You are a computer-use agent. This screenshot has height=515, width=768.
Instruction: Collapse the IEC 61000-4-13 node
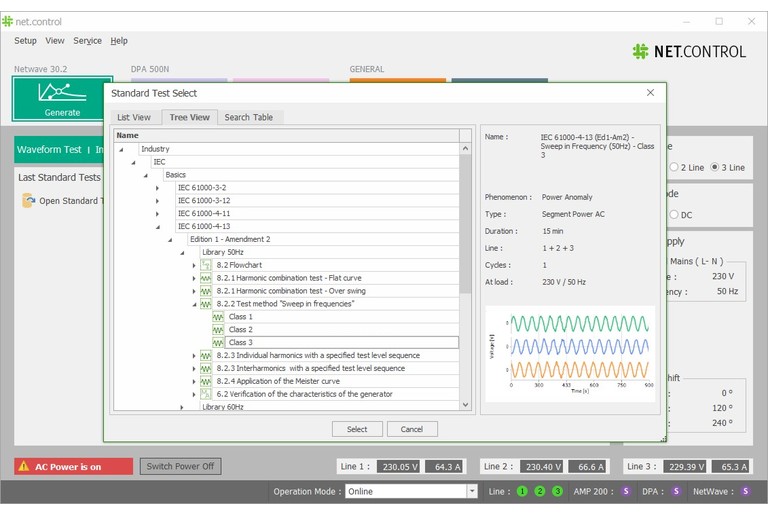coord(158,227)
